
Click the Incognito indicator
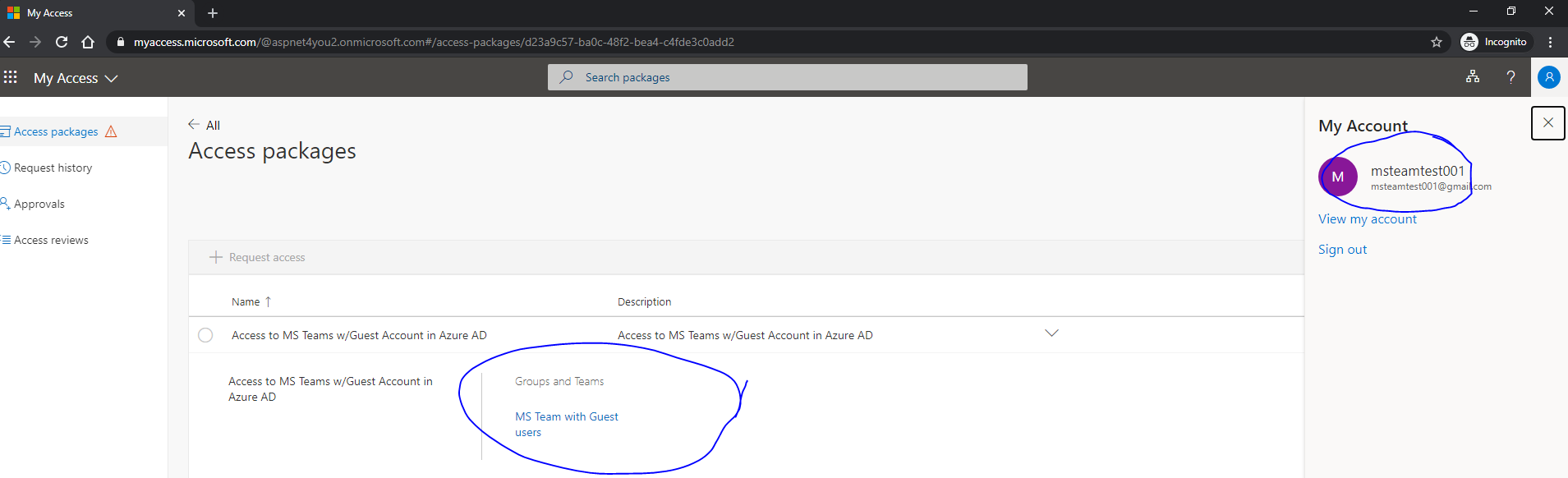coord(1495,42)
